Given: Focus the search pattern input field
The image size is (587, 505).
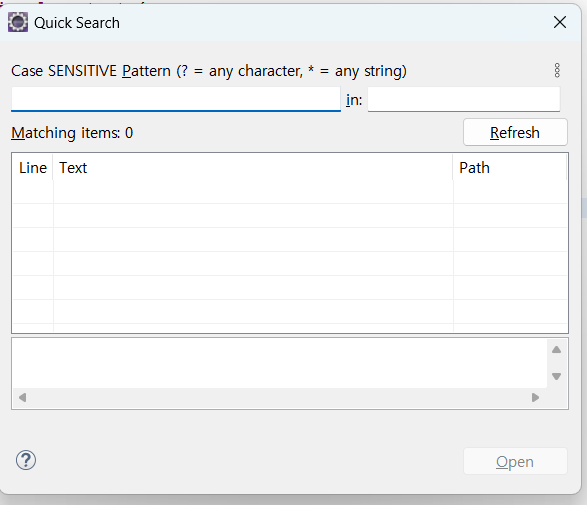Looking at the screenshot, I should point(176,99).
